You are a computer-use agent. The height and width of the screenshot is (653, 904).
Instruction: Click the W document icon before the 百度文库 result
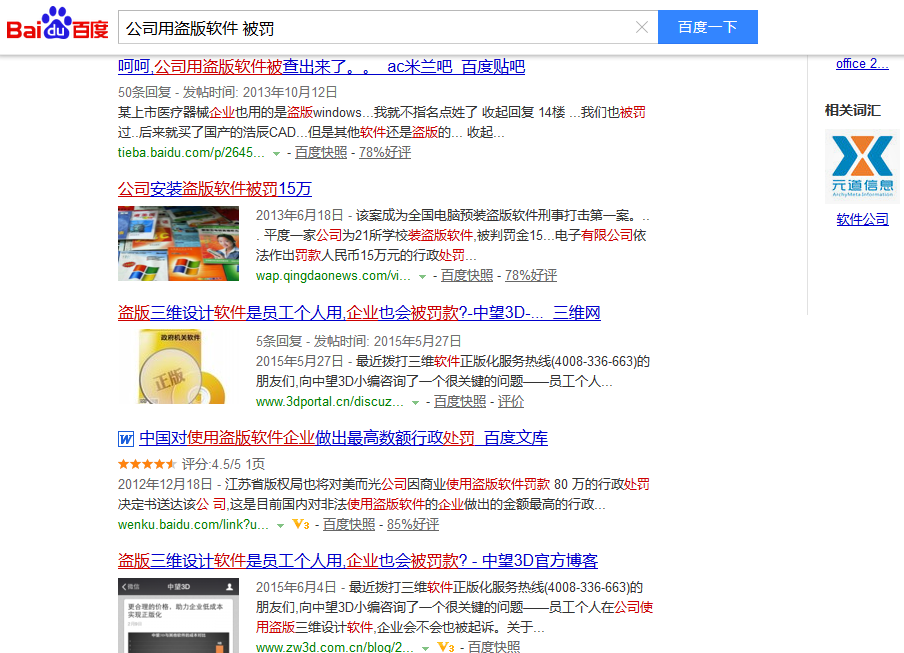tap(125, 438)
